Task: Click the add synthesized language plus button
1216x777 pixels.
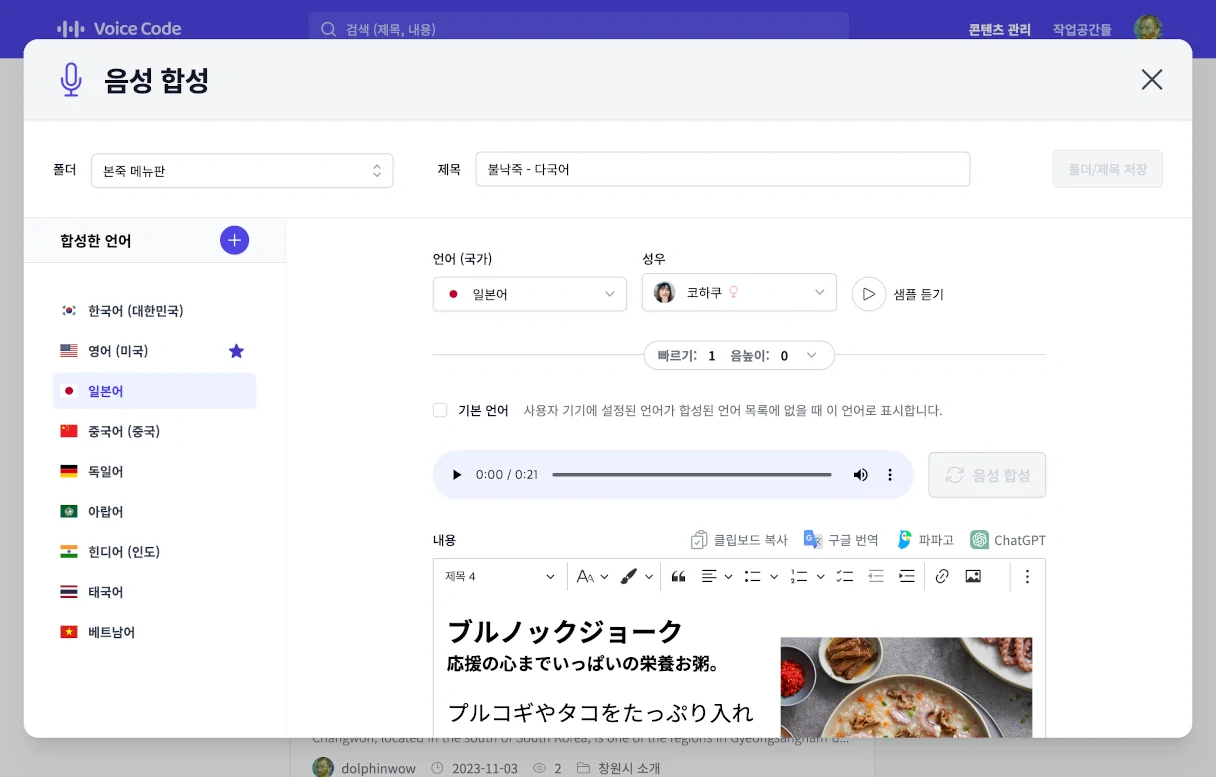Action: pyautogui.click(x=234, y=240)
